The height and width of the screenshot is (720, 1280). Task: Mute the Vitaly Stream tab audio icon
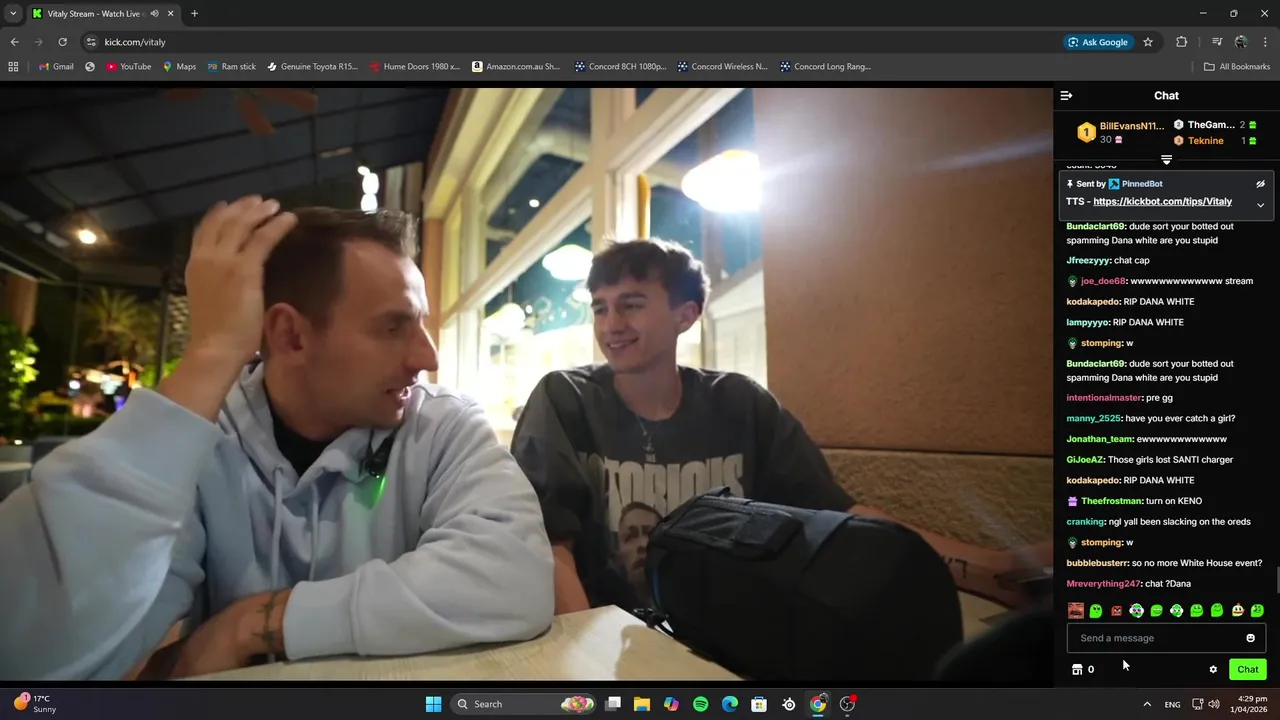pyautogui.click(x=154, y=14)
